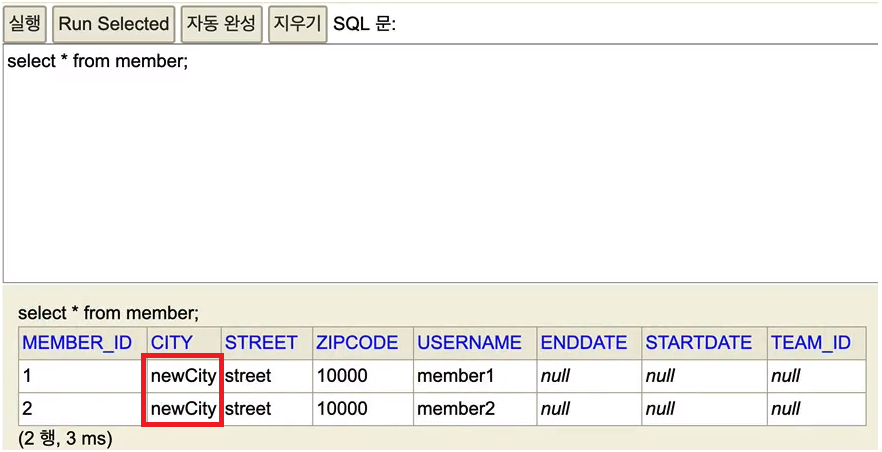The image size is (882, 452).
Task: Click MEMBER_ID cell with value 1
Action: [83, 376]
